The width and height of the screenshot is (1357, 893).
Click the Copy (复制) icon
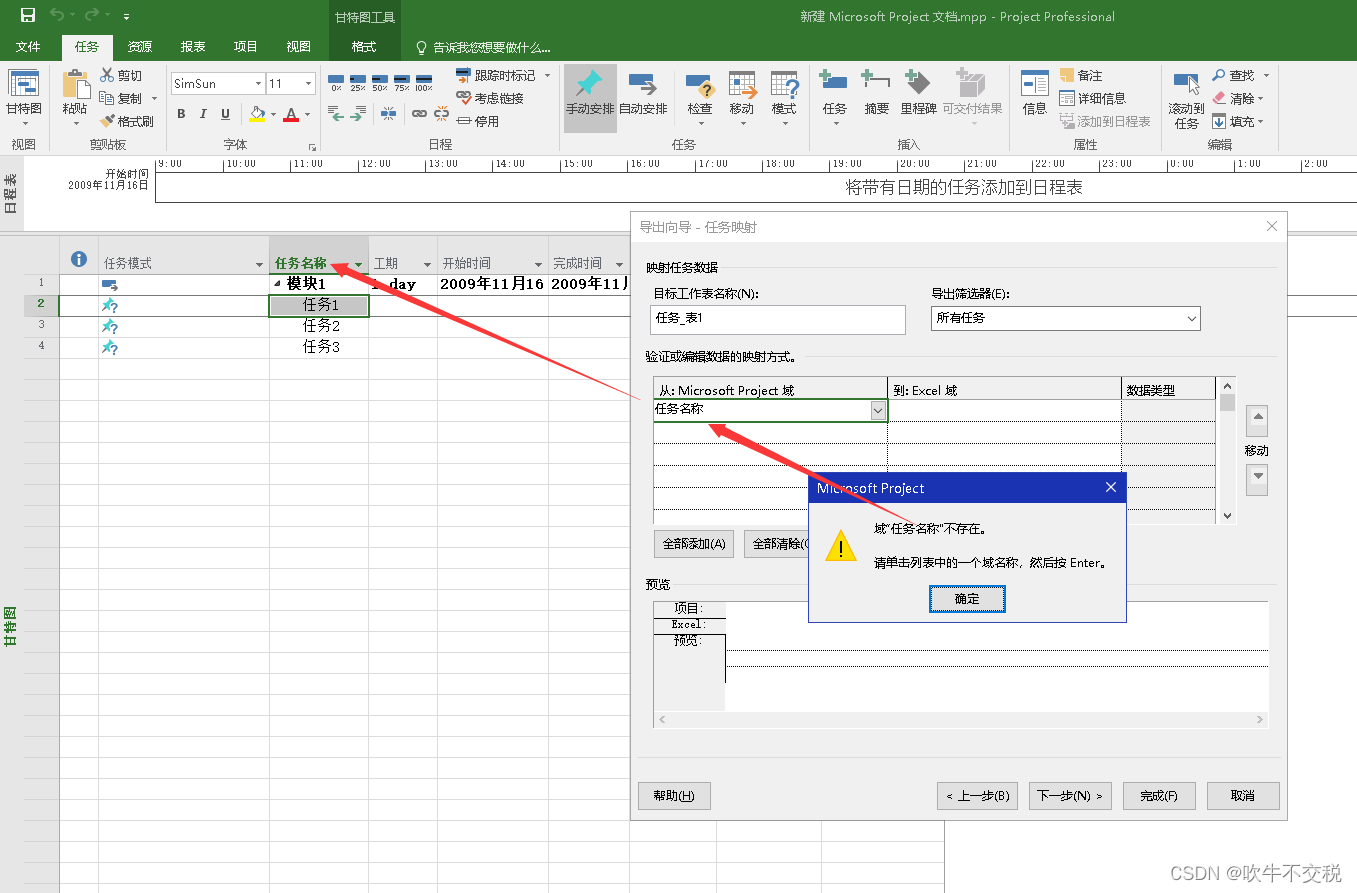point(107,98)
